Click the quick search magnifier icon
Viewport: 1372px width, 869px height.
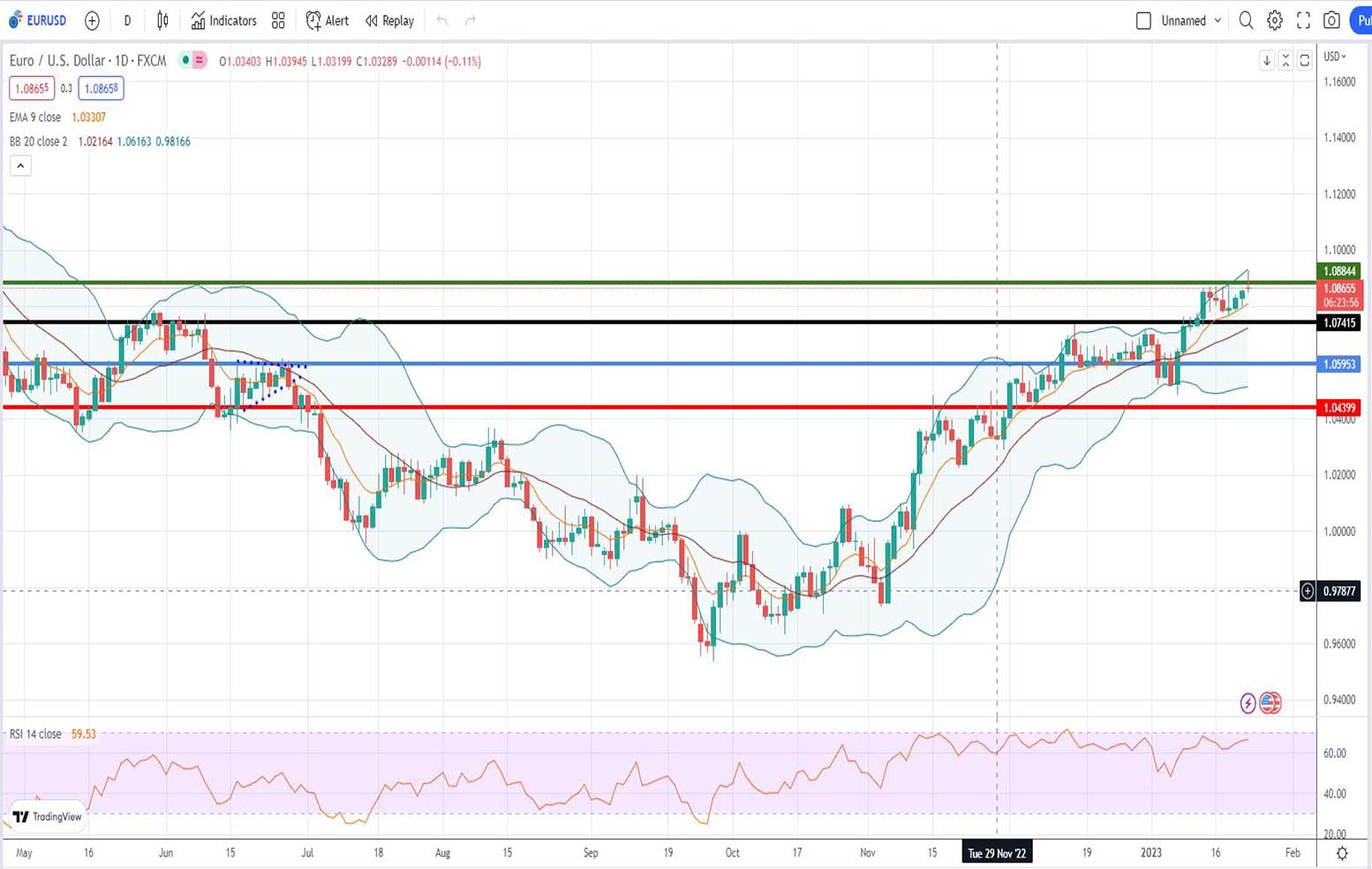tap(1246, 20)
